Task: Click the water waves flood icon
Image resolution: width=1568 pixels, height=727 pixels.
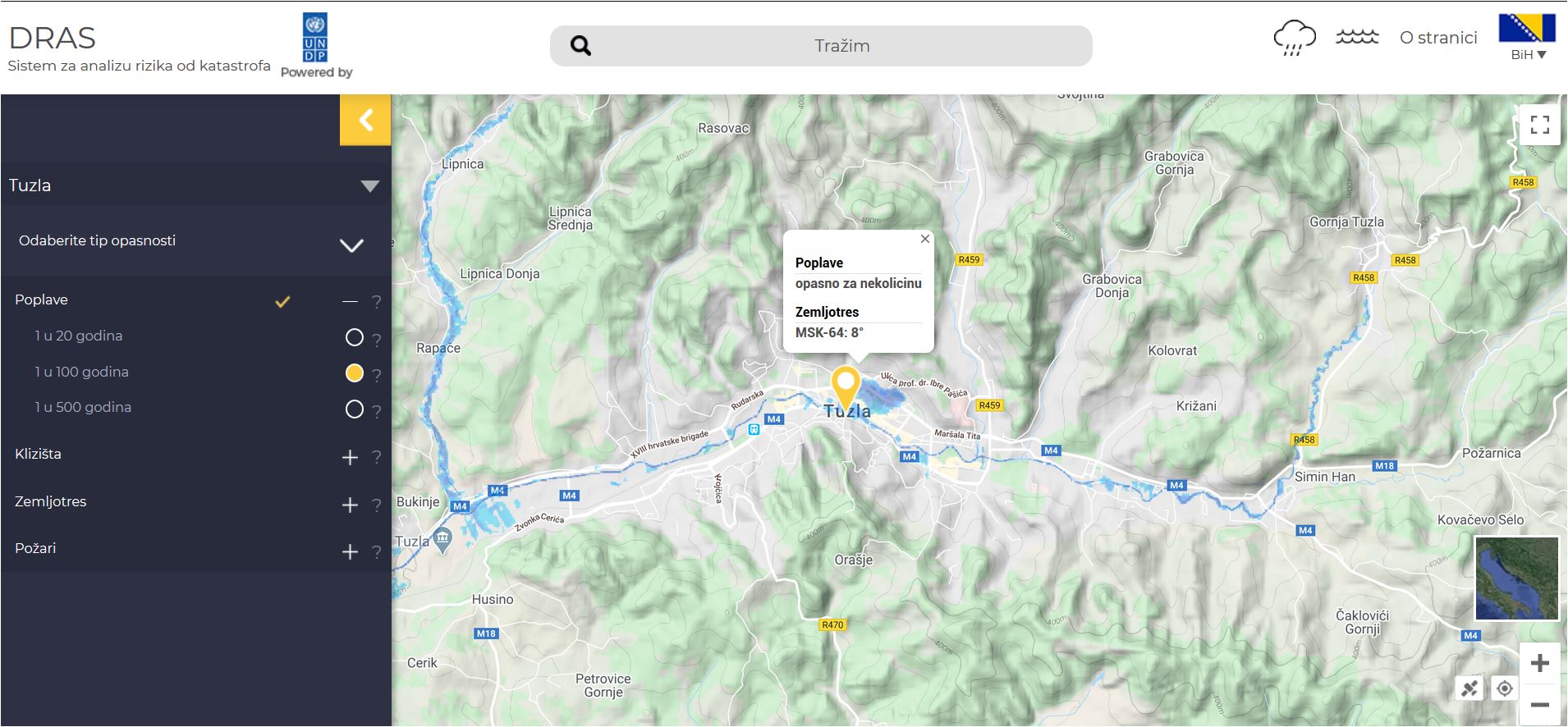Action: pos(1356,38)
